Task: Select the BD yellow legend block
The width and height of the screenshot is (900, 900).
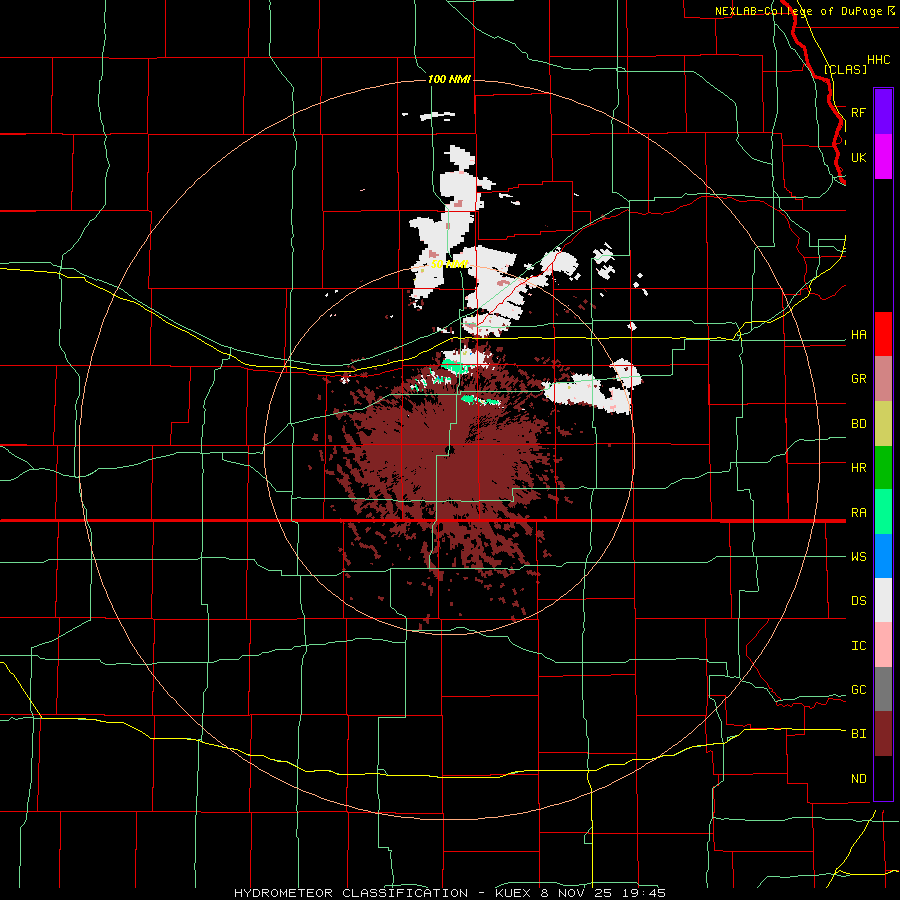Action: [x=883, y=424]
